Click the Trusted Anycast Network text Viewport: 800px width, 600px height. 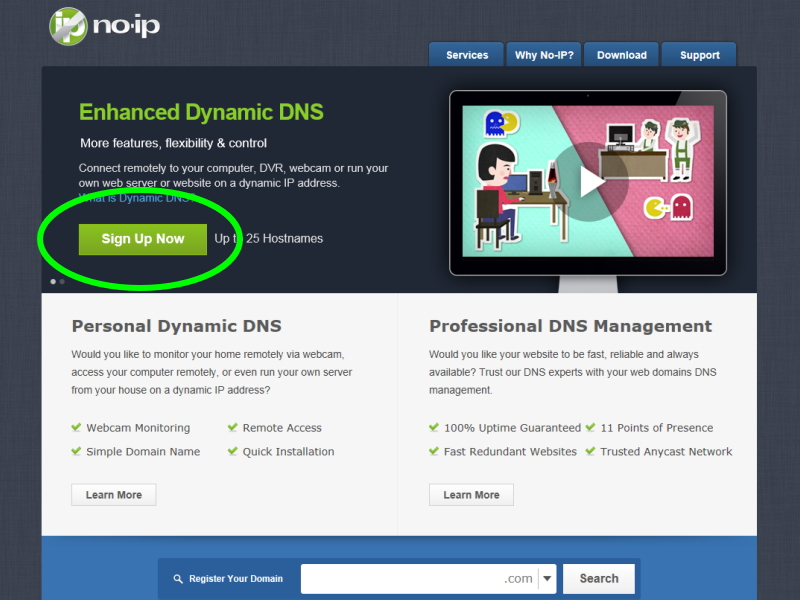click(x=666, y=452)
